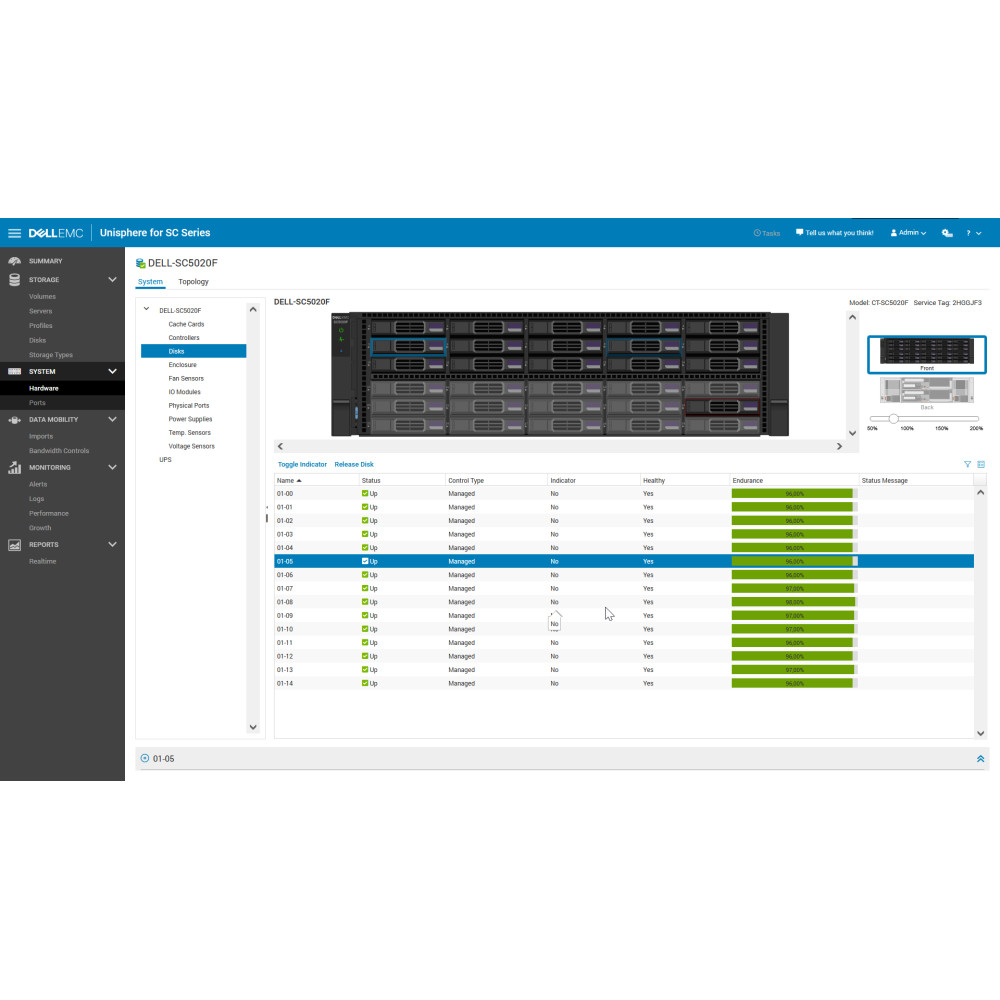Open Alerts under Monitoring

coord(38,484)
